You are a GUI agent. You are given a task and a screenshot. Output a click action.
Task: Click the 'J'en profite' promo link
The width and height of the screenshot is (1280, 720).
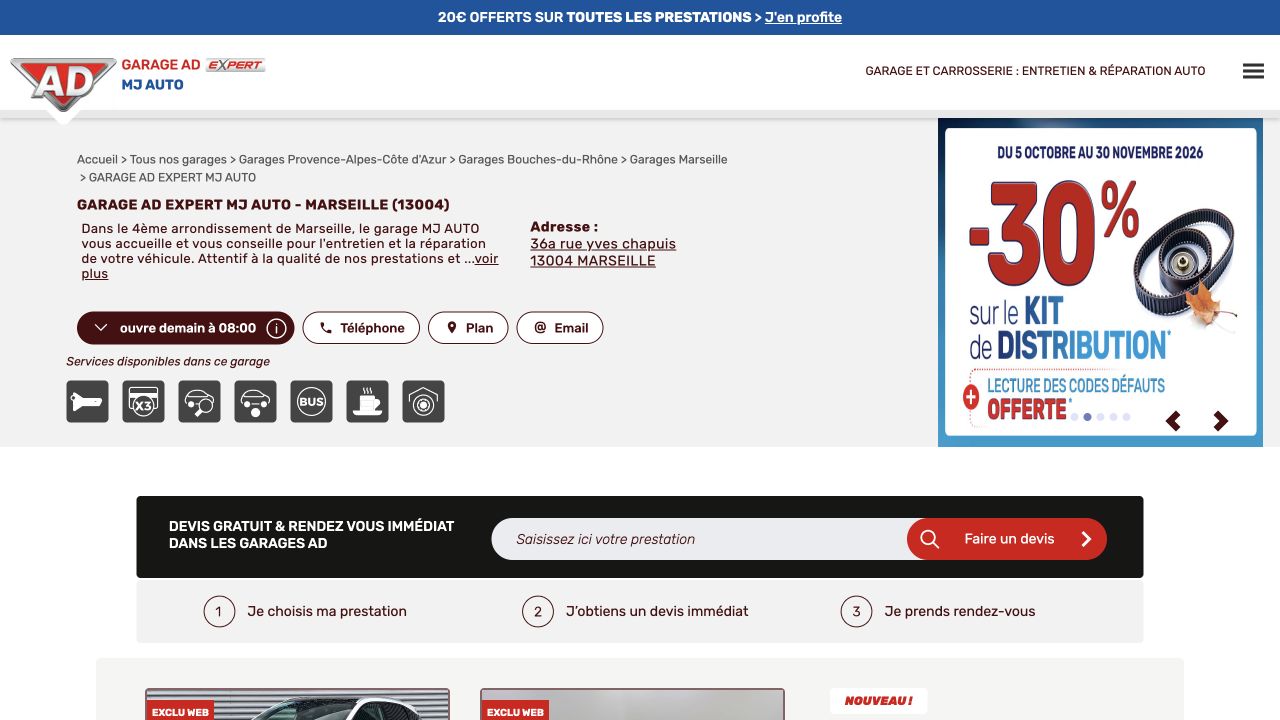tap(803, 17)
